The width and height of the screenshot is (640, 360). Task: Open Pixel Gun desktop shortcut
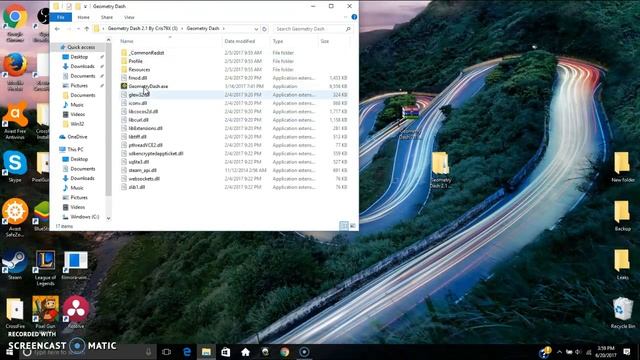[x=45, y=313]
